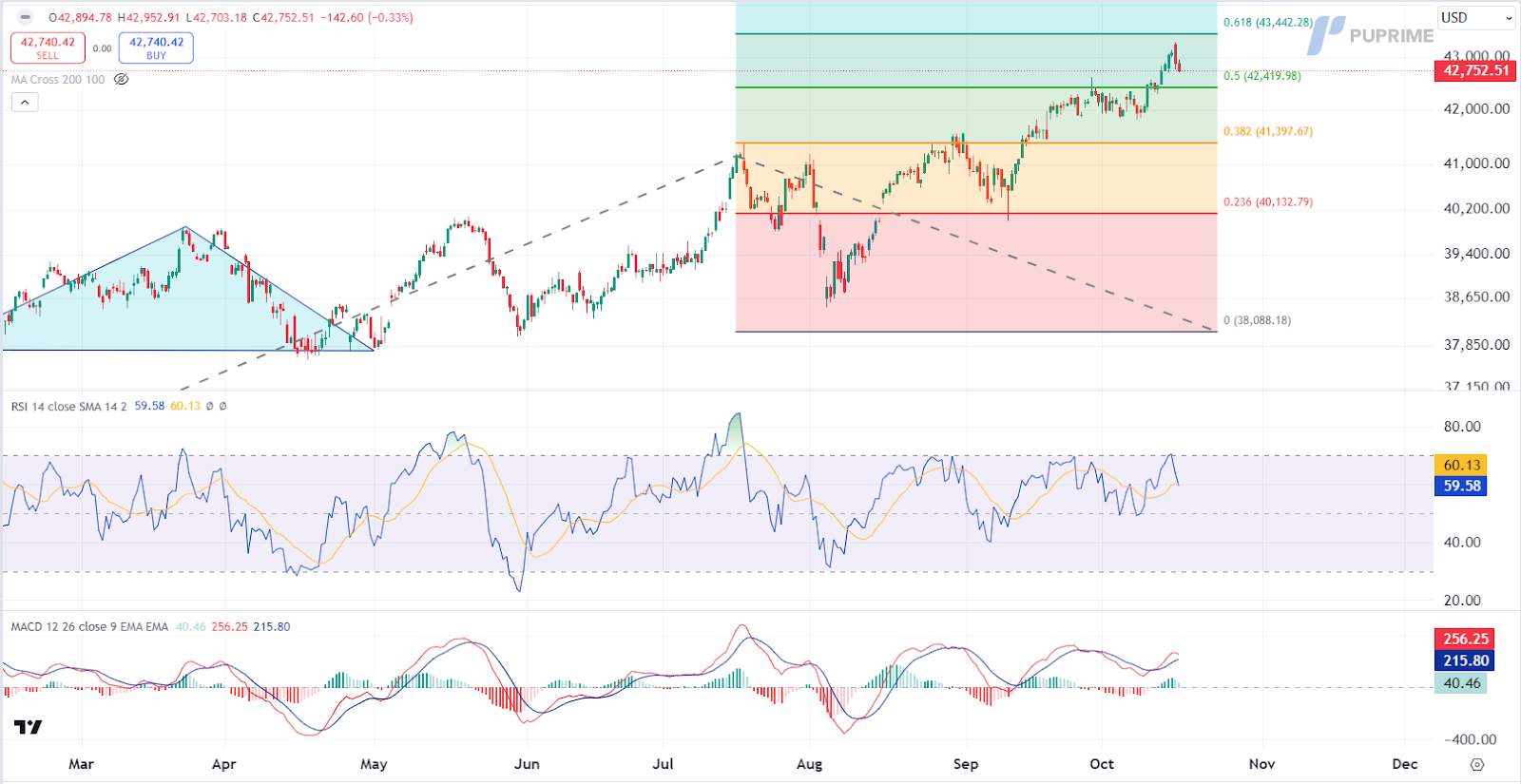This screenshot has width=1521, height=784.
Task: Click the low price L42,703.18
Action: click(x=217, y=17)
